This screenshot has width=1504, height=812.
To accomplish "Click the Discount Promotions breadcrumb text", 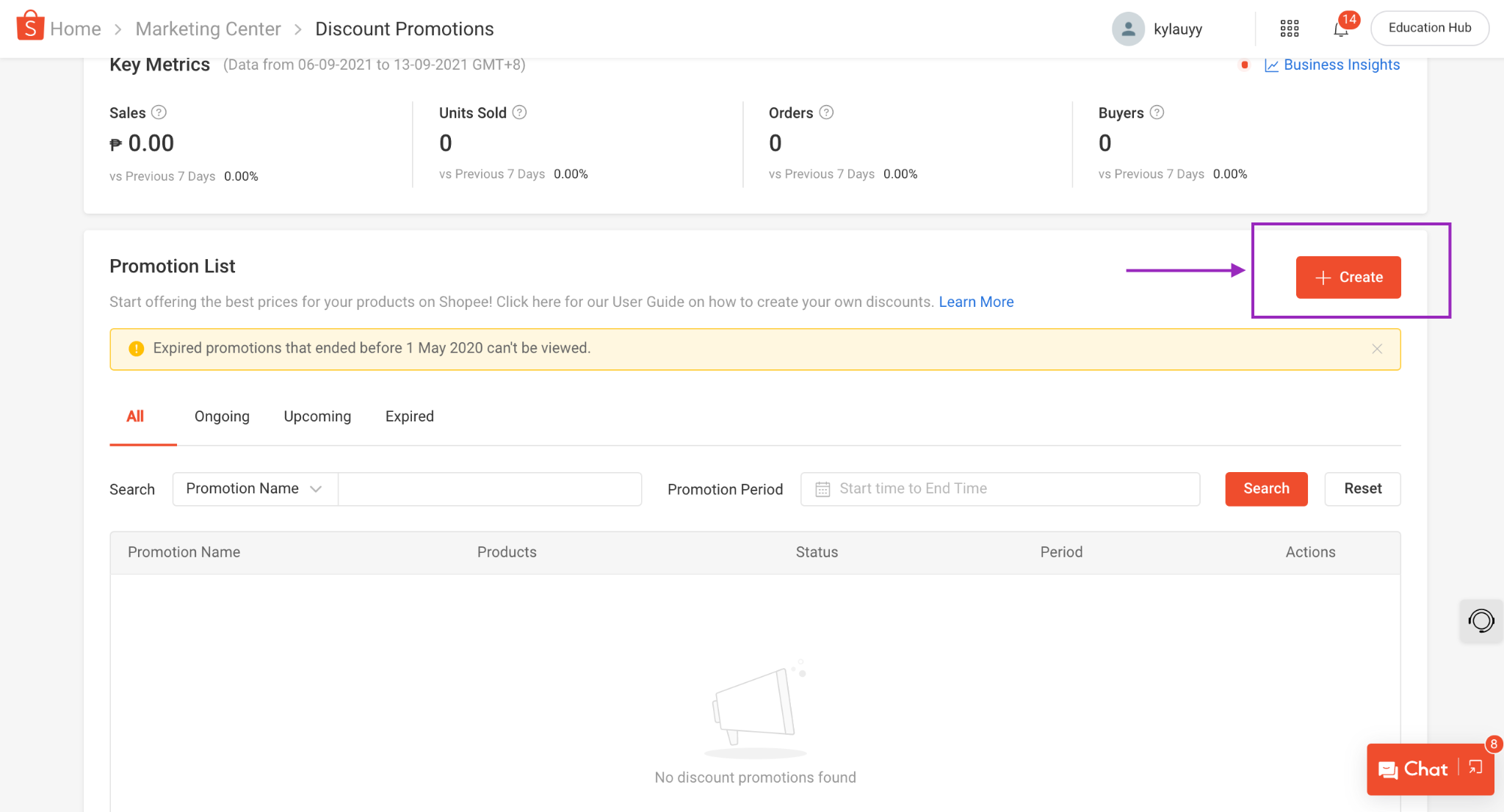I will click(x=405, y=29).
